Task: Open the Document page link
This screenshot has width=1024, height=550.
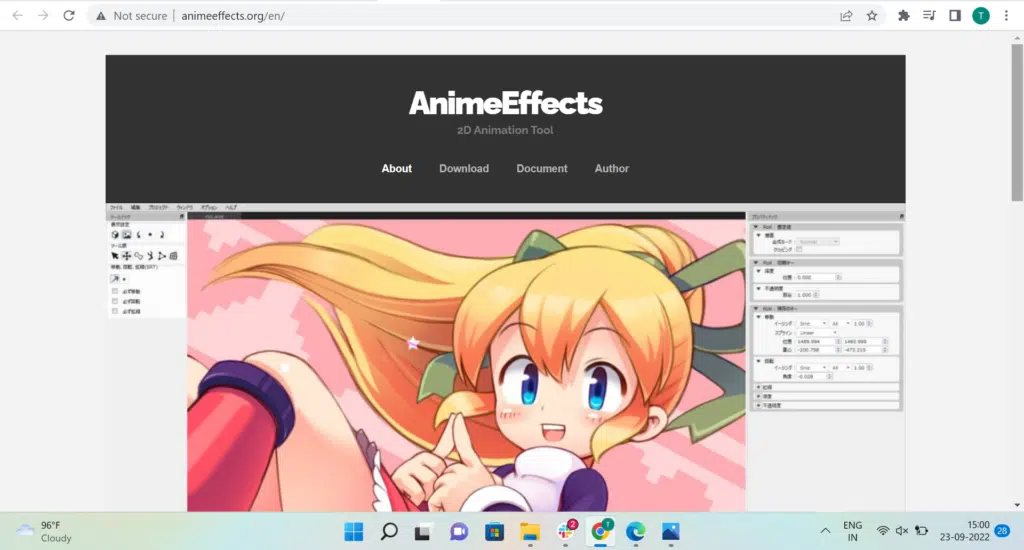Action: click(542, 169)
